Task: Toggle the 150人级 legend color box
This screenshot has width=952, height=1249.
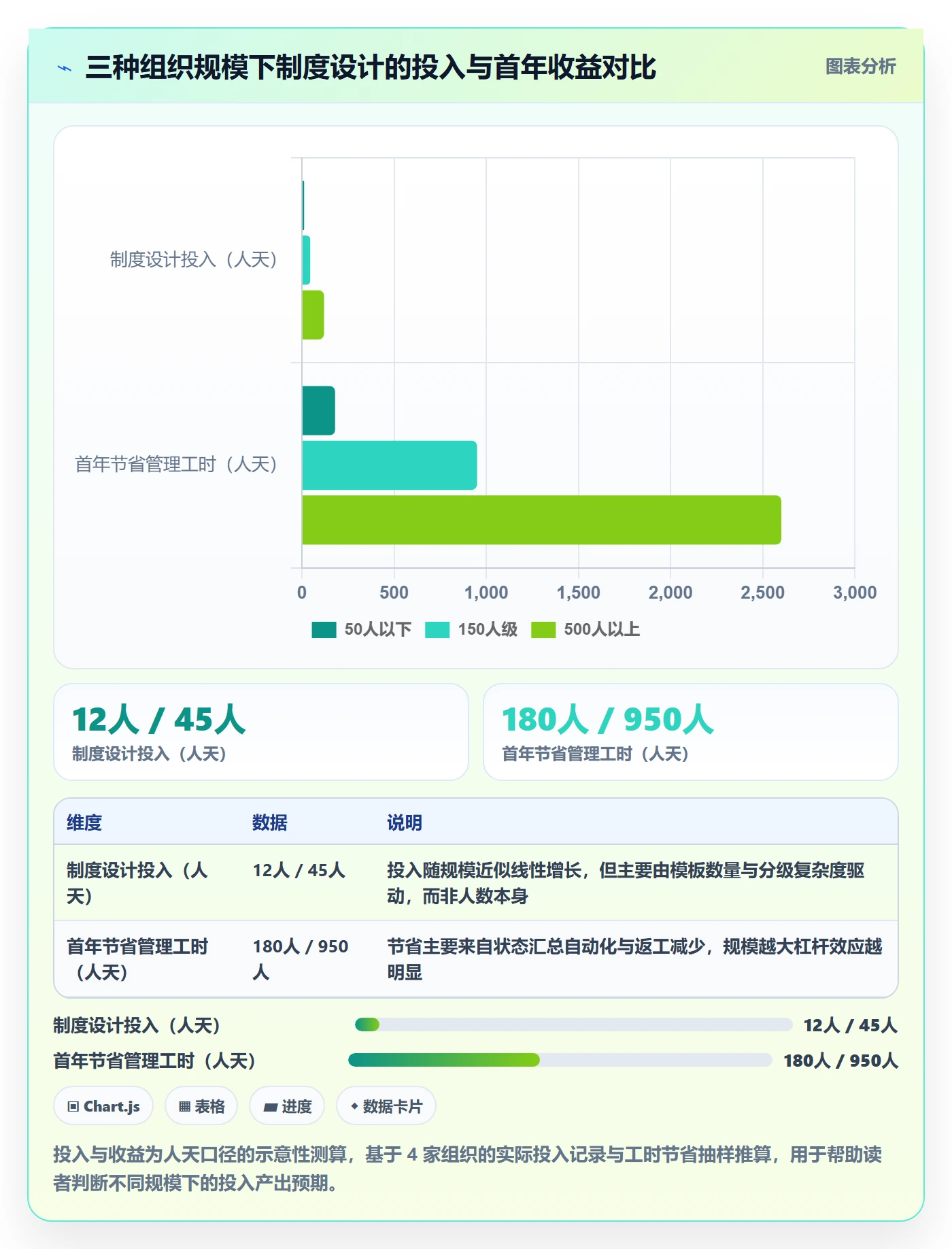Action: point(437,630)
